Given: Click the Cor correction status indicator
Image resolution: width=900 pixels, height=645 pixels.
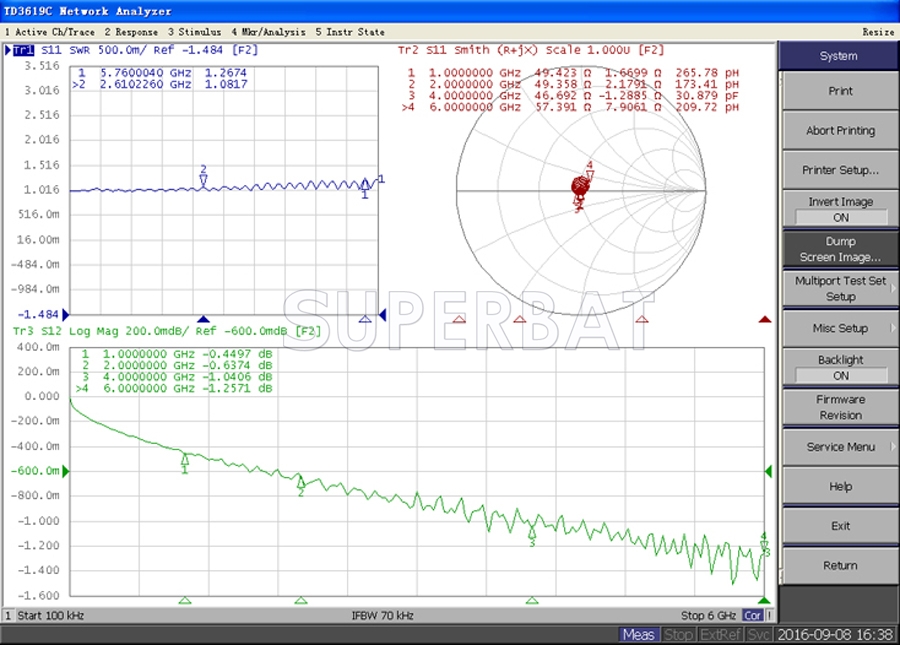Looking at the screenshot, I should tap(752, 616).
